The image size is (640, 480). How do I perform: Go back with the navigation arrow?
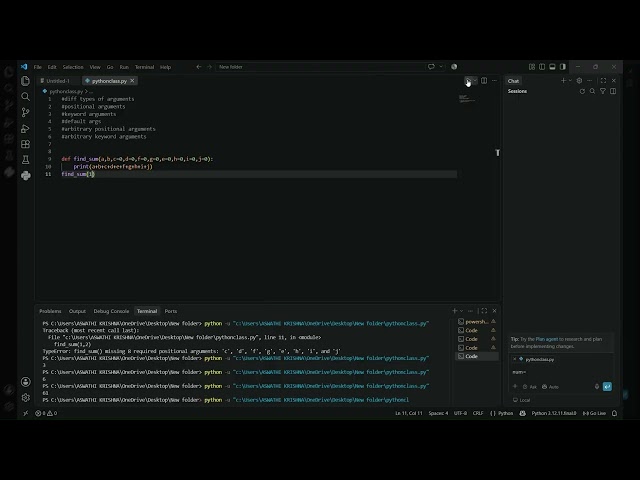pos(199,67)
